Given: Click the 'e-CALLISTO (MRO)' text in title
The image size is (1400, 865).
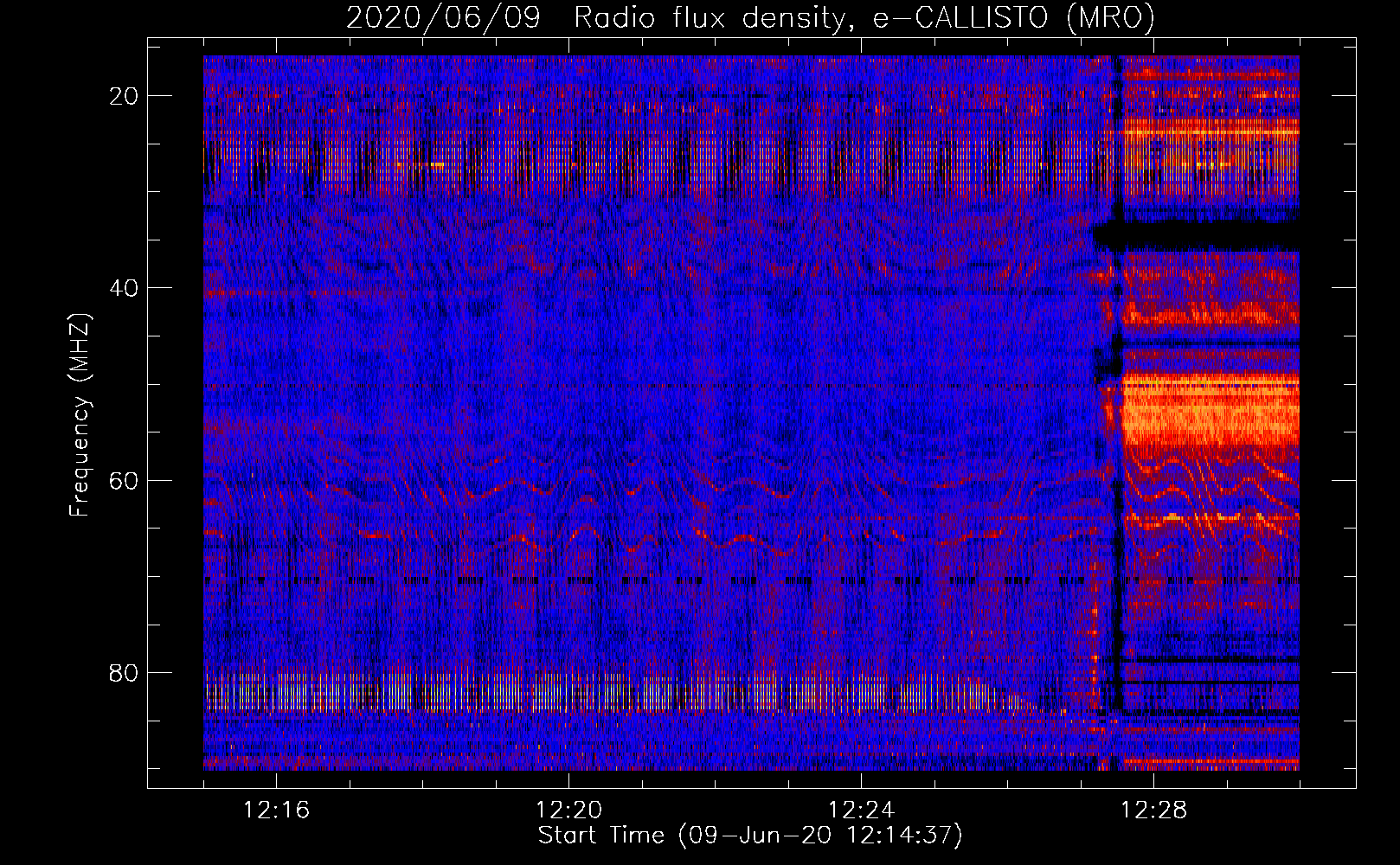Looking at the screenshot, I should (1013, 18).
